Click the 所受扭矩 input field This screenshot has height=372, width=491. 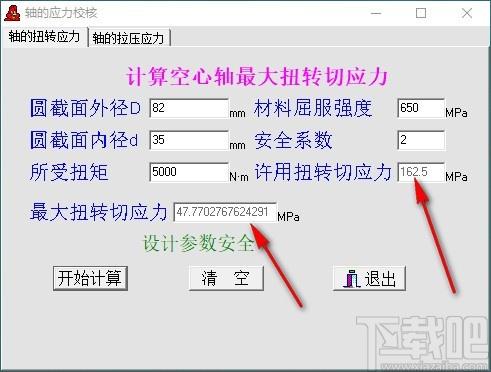pyautogui.click(x=189, y=172)
